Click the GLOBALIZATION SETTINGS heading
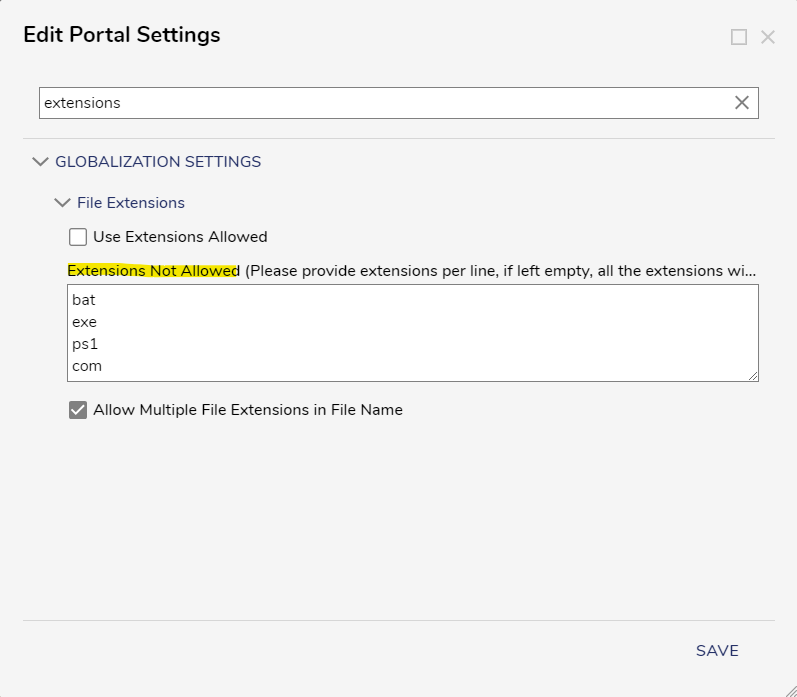Screen dimensions: 797x697 pyautogui.click(x=158, y=162)
